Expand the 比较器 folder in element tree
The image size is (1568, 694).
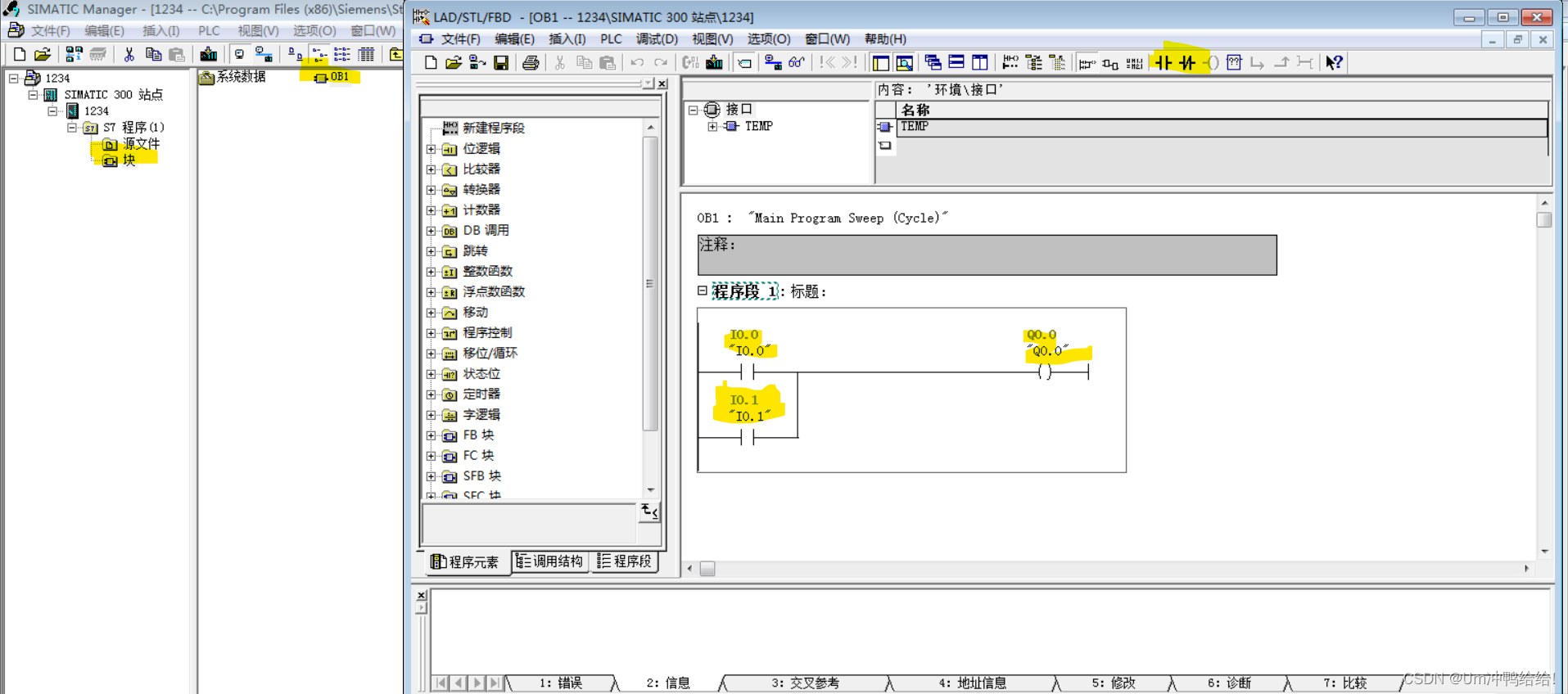[x=431, y=169]
